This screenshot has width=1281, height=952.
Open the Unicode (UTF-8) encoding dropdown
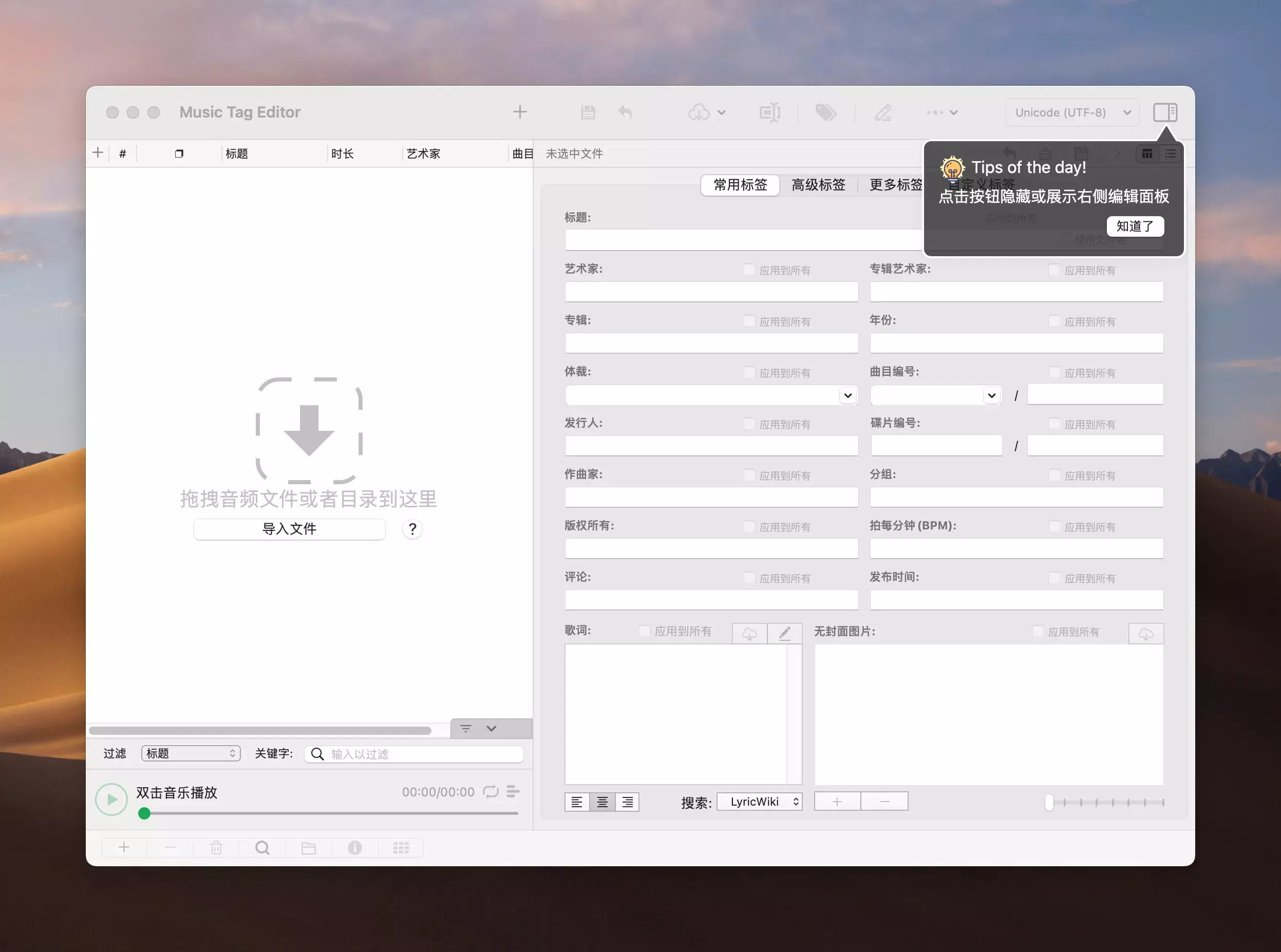point(1072,112)
